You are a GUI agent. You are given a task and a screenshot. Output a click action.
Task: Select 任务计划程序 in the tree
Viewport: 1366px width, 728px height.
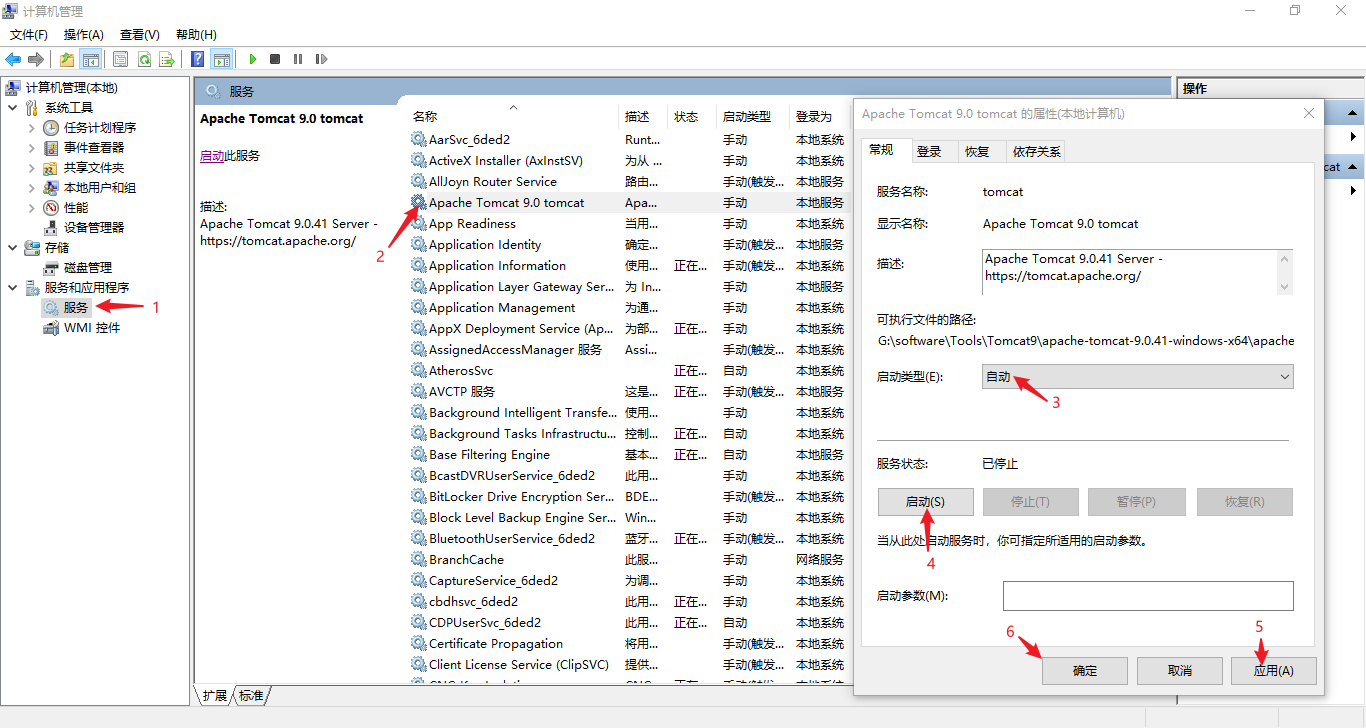pyautogui.click(x=100, y=127)
